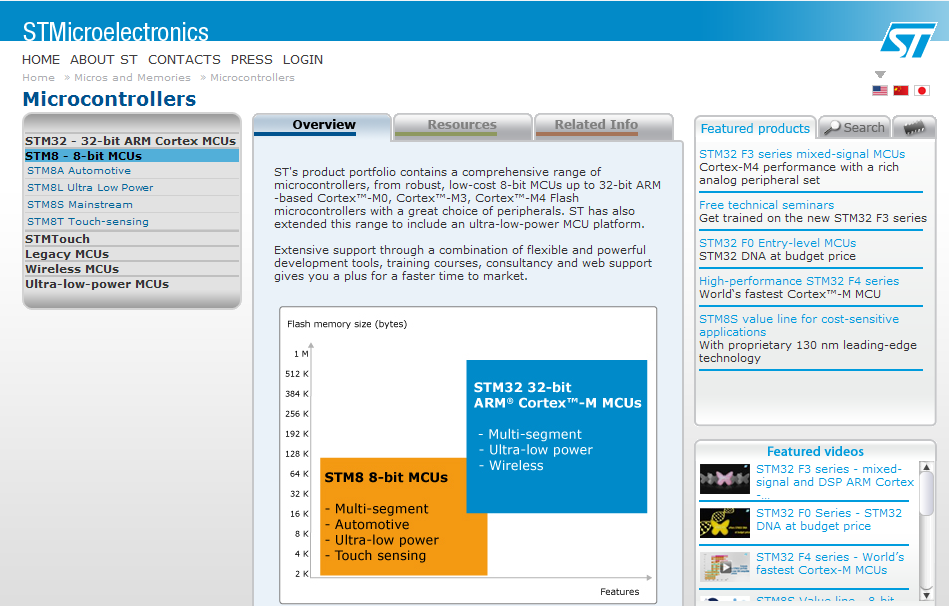The height and width of the screenshot is (606, 949).
Task: Click the Microcontrollers breadcrumb link
Action: click(252, 77)
